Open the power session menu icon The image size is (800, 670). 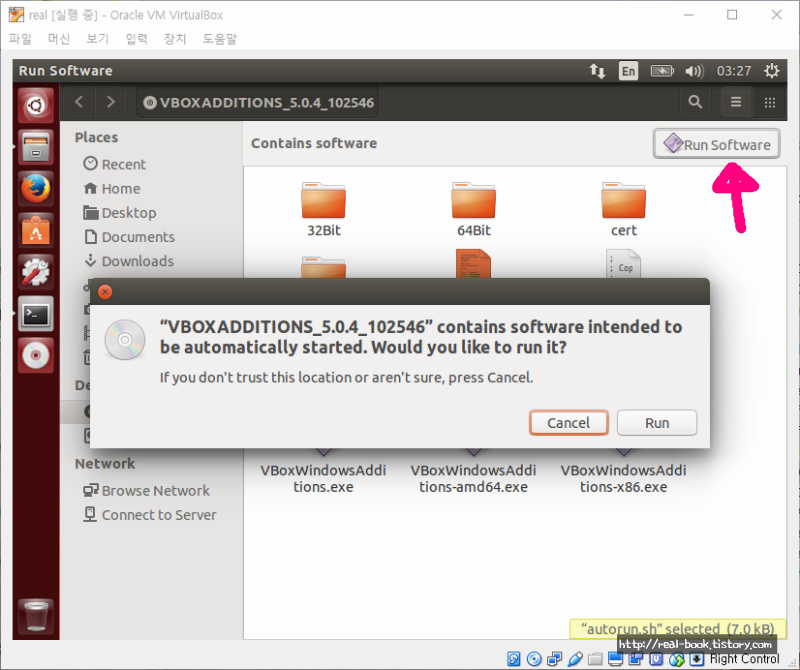pyautogui.click(x=771, y=70)
